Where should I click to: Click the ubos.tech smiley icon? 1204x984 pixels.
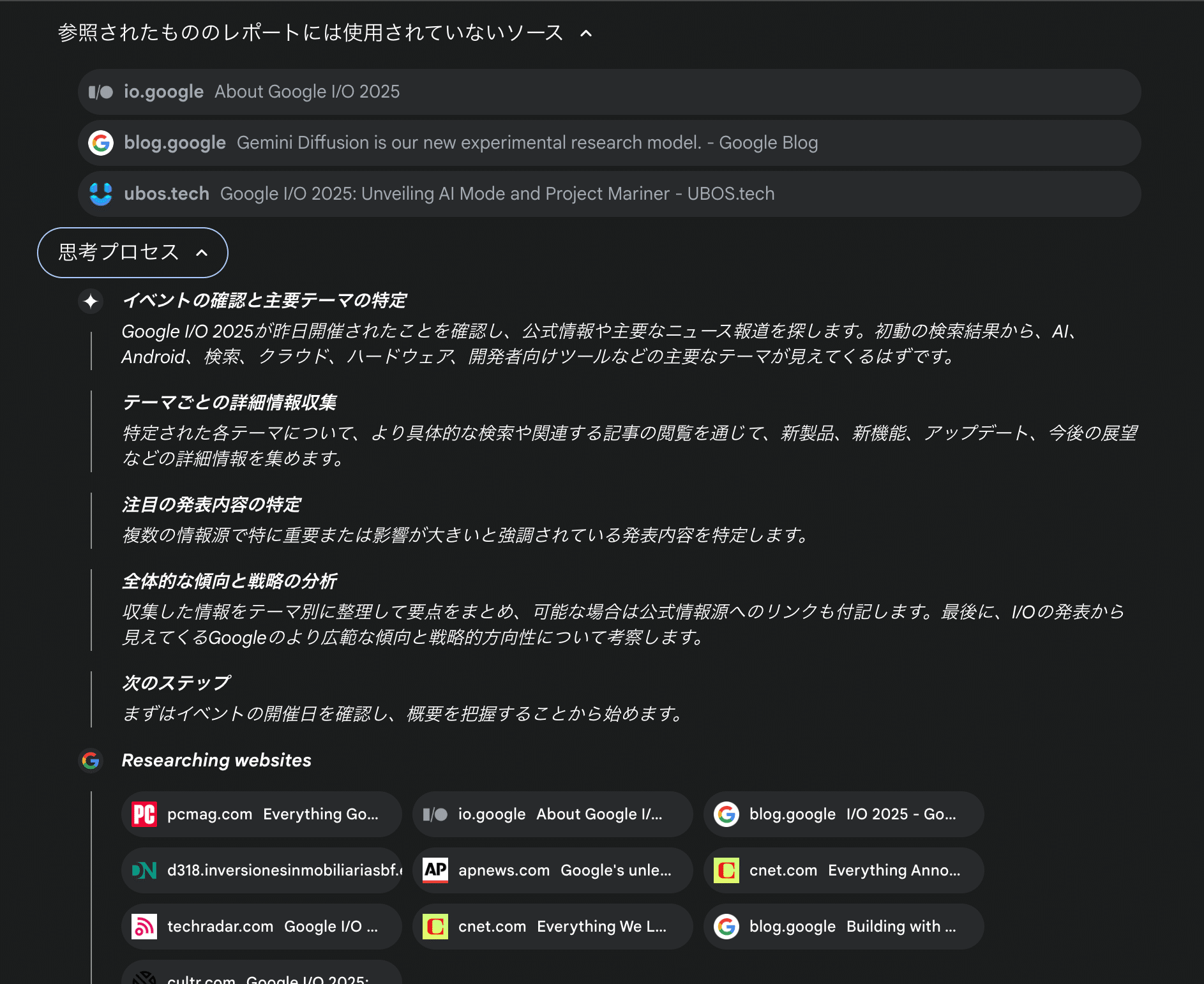coord(101,193)
